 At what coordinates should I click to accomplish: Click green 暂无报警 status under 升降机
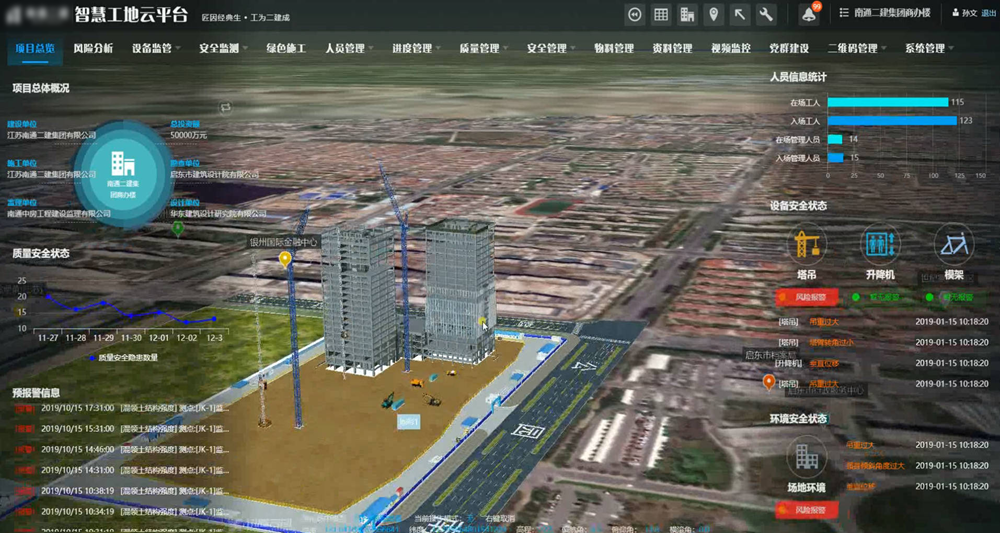coord(880,297)
